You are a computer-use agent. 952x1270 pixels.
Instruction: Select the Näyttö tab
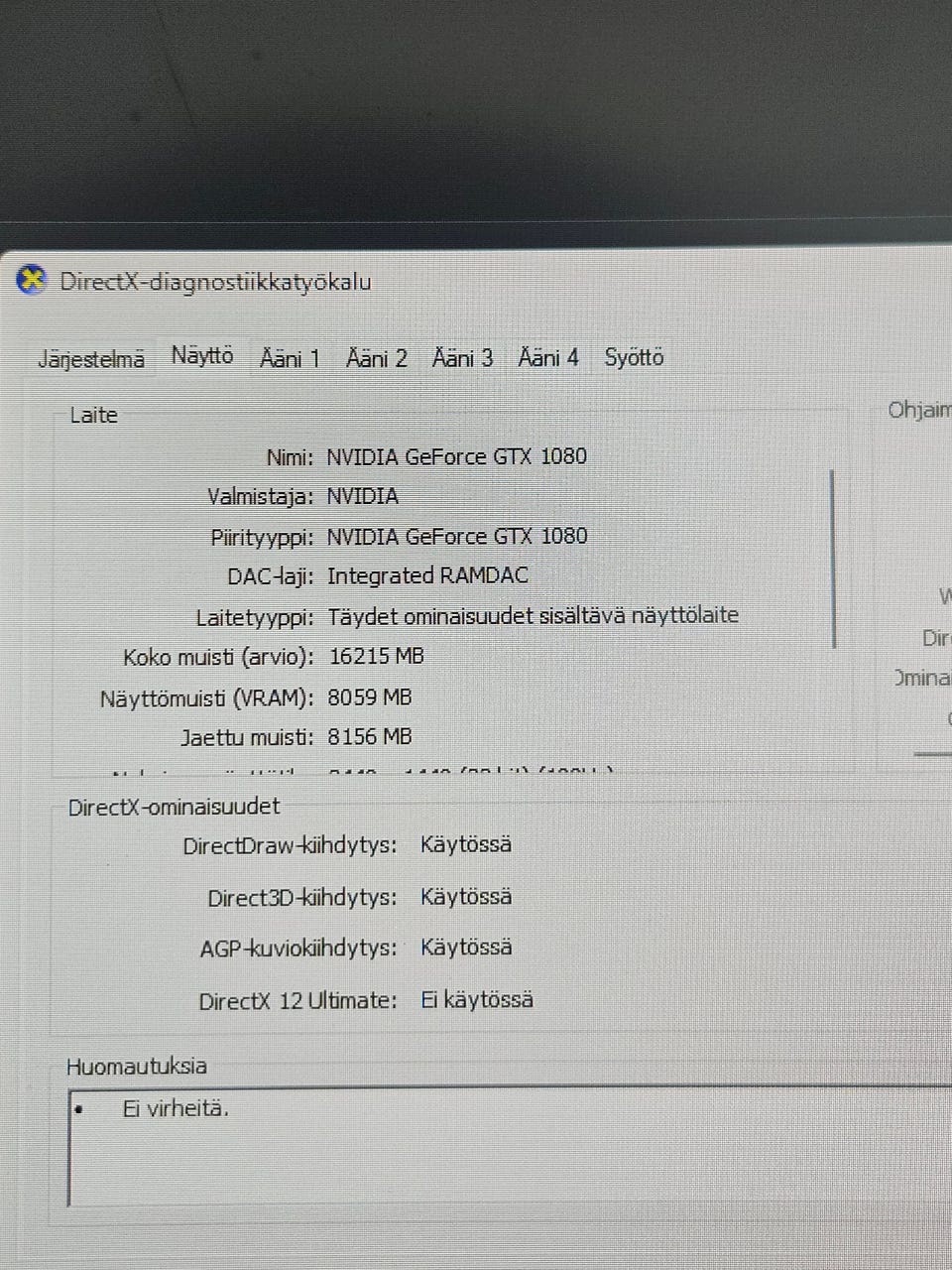click(202, 355)
